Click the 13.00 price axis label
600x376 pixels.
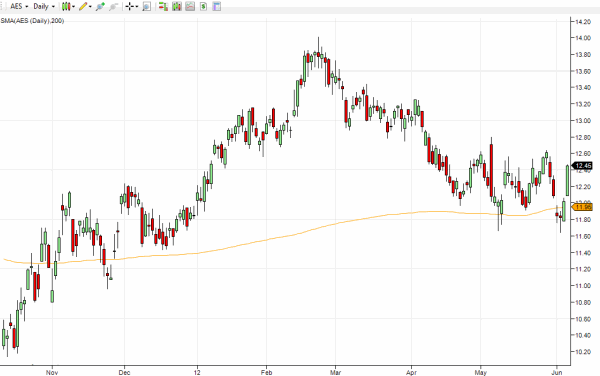583,120
